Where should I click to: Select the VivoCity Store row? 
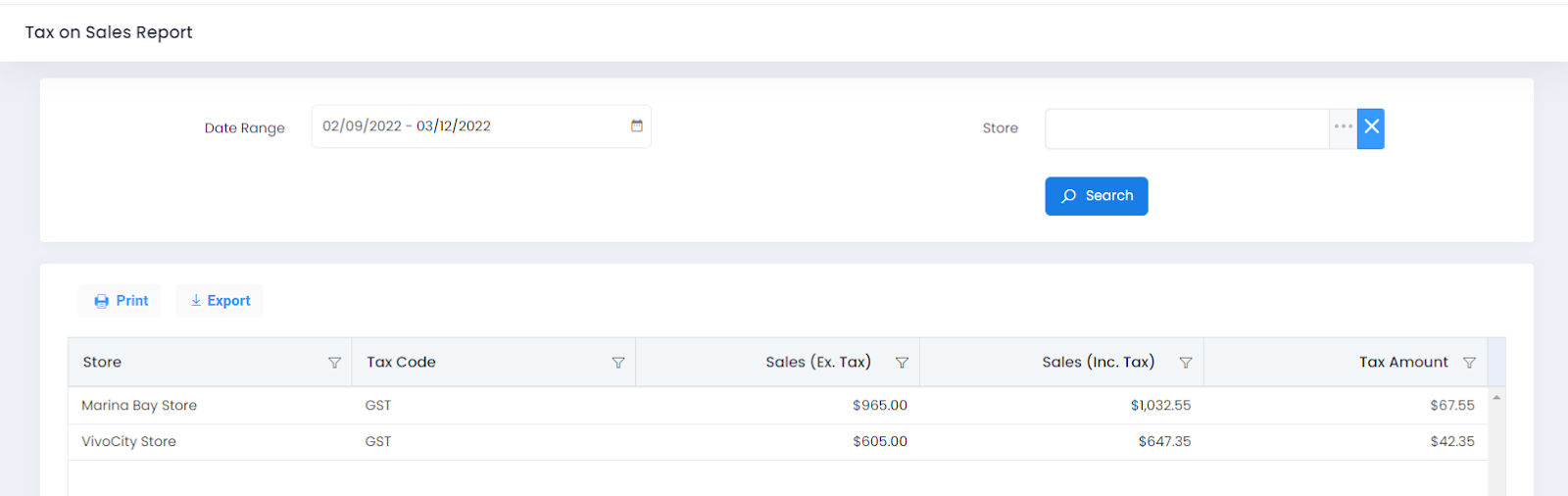pyautogui.click(x=128, y=442)
